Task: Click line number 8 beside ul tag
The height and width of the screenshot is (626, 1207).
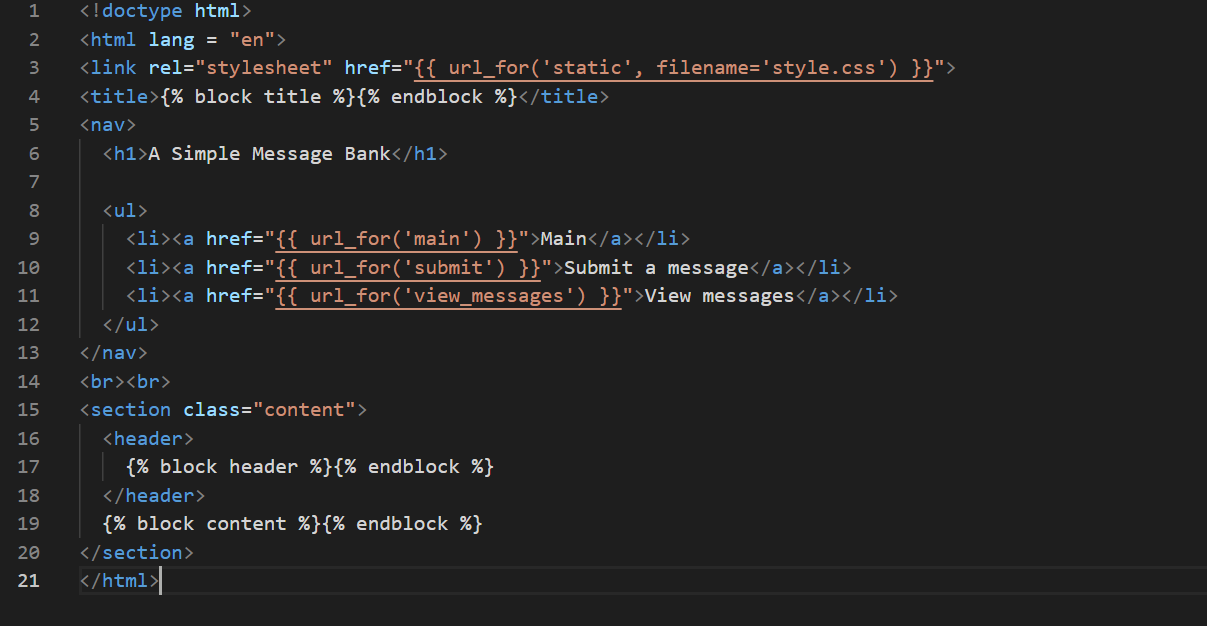Action: tap(34, 211)
